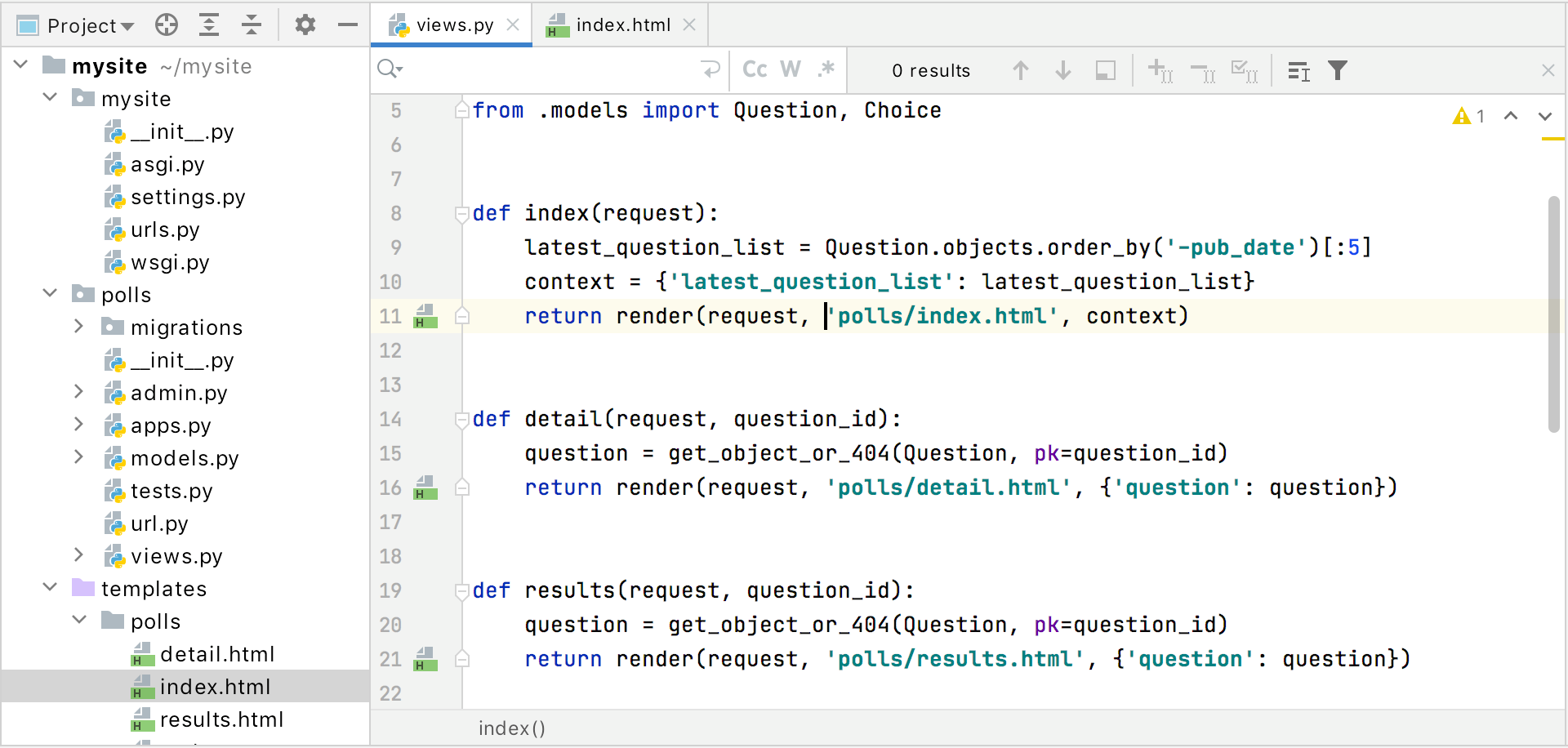Open settings.py in the project tree
This screenshot has width=1568, height=748.
point(187,198)
